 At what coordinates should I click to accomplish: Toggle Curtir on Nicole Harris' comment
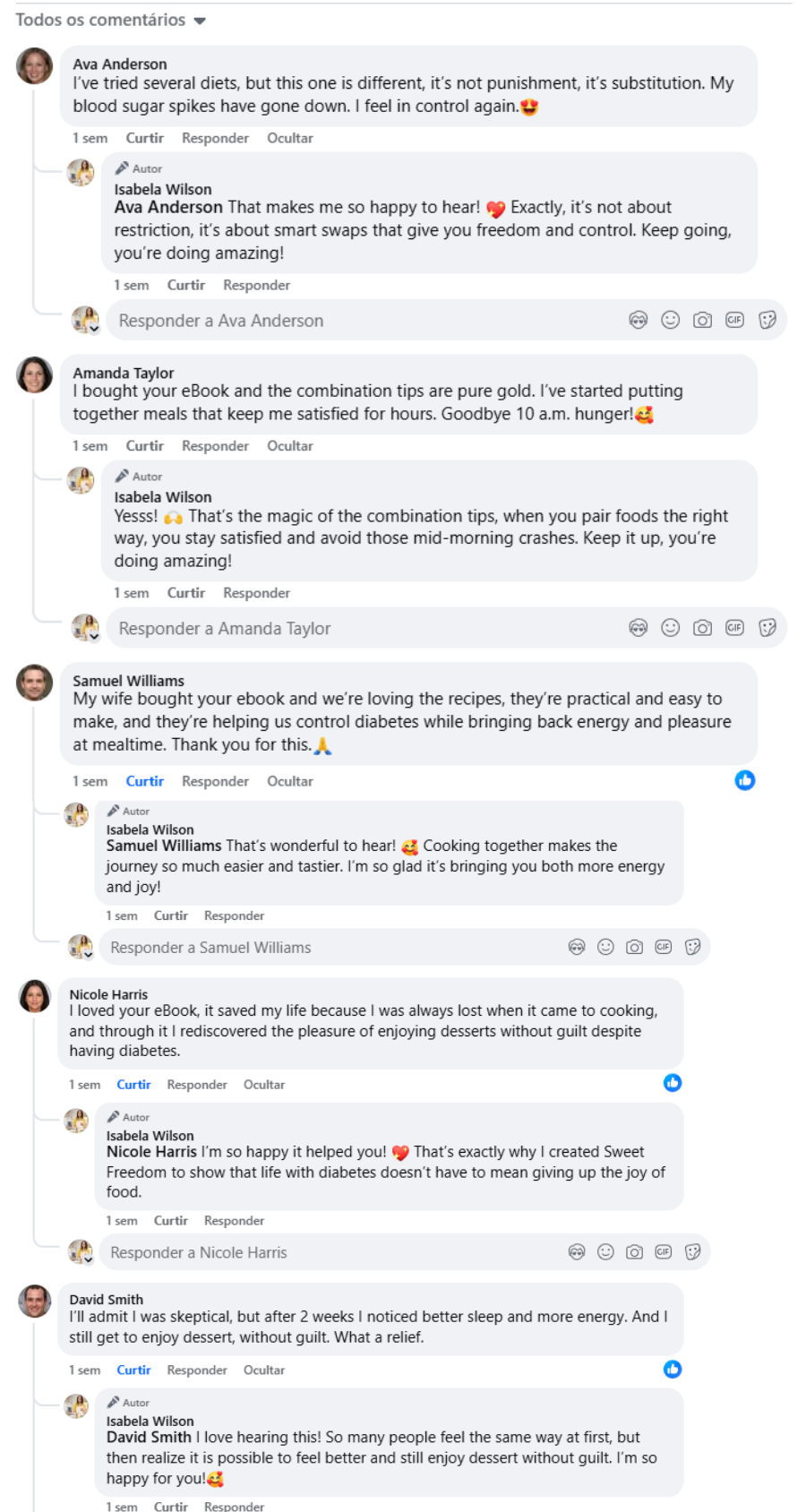[133, 1085]
